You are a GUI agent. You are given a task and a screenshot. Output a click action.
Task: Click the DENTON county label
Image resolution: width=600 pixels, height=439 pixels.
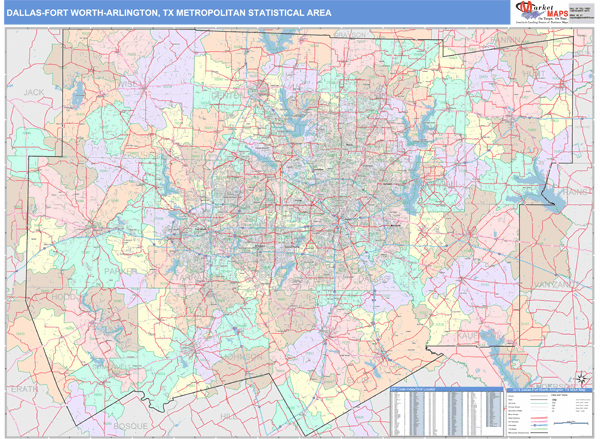point(227,95)
